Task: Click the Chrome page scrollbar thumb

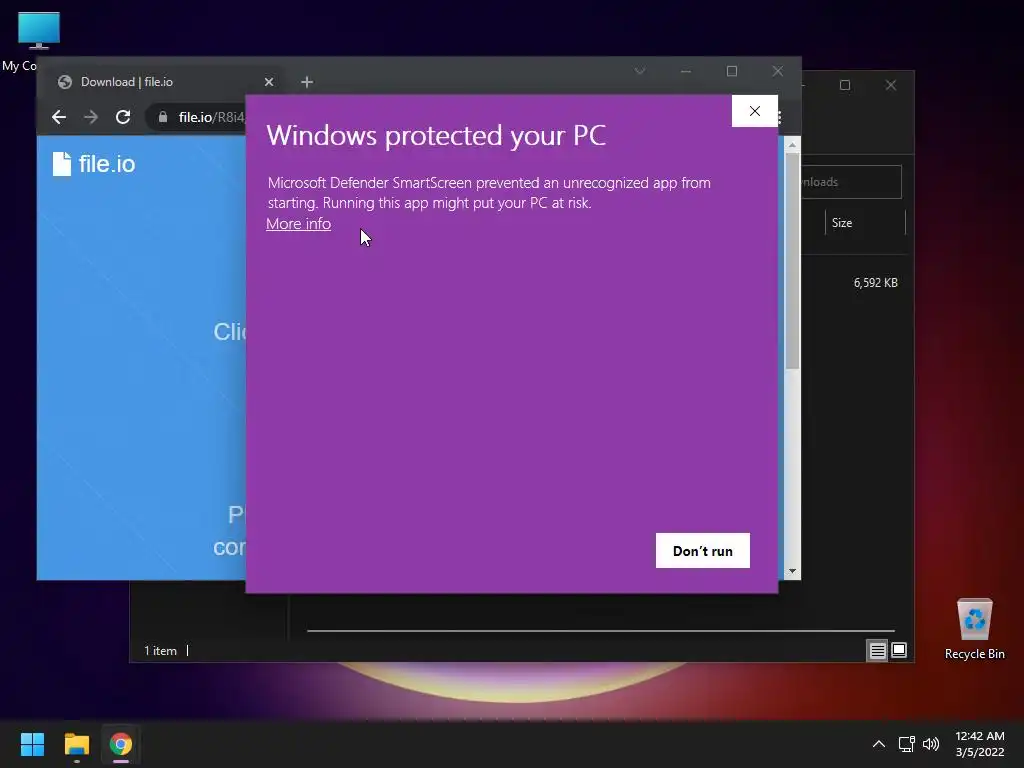Action: click(x=792, y=261)
